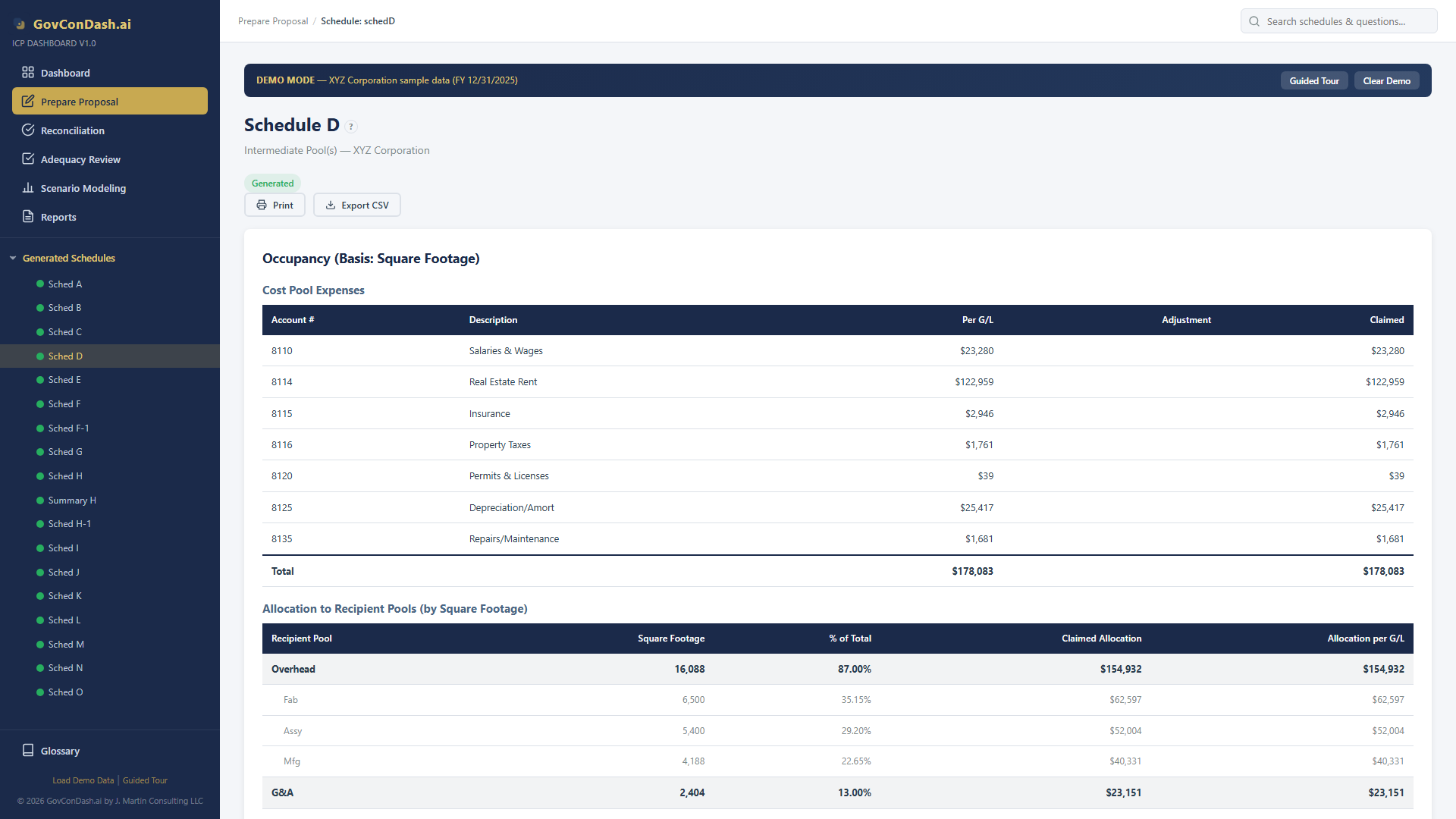1456x819 pixels.
Task: Export schedule as CSV
Action: coord(356,206)
